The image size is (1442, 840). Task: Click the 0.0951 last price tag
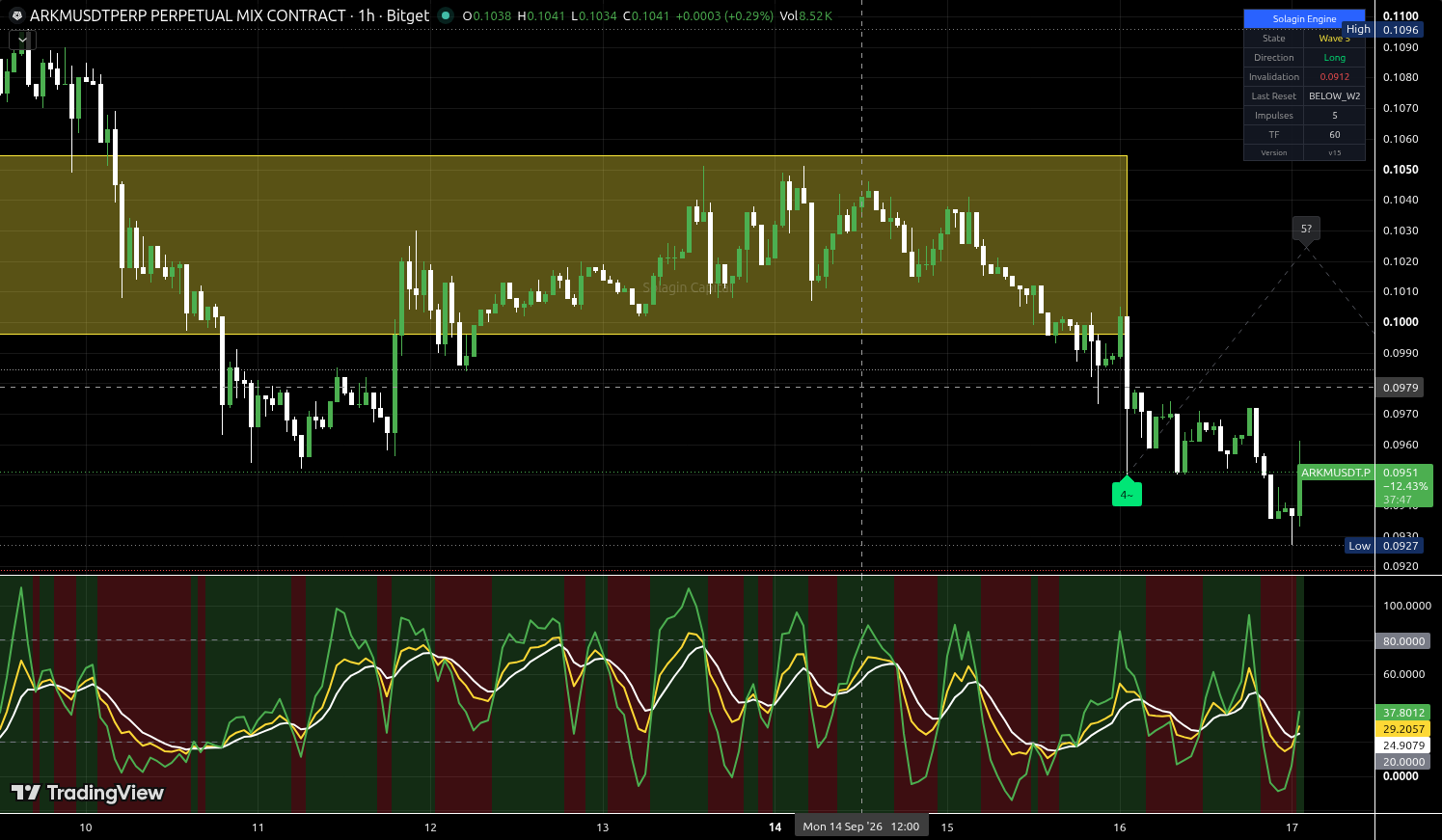[x=1401, y=473]
